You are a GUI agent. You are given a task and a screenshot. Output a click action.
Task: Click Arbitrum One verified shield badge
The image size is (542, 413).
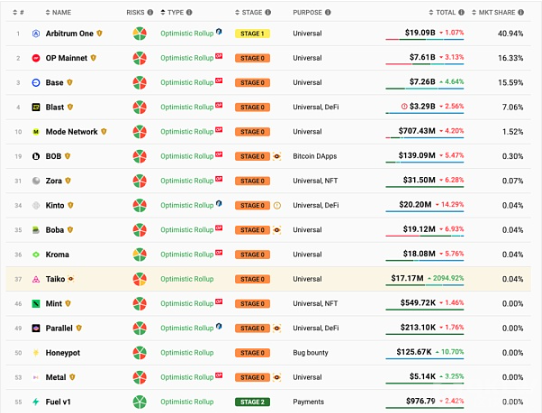coord(100,34)
